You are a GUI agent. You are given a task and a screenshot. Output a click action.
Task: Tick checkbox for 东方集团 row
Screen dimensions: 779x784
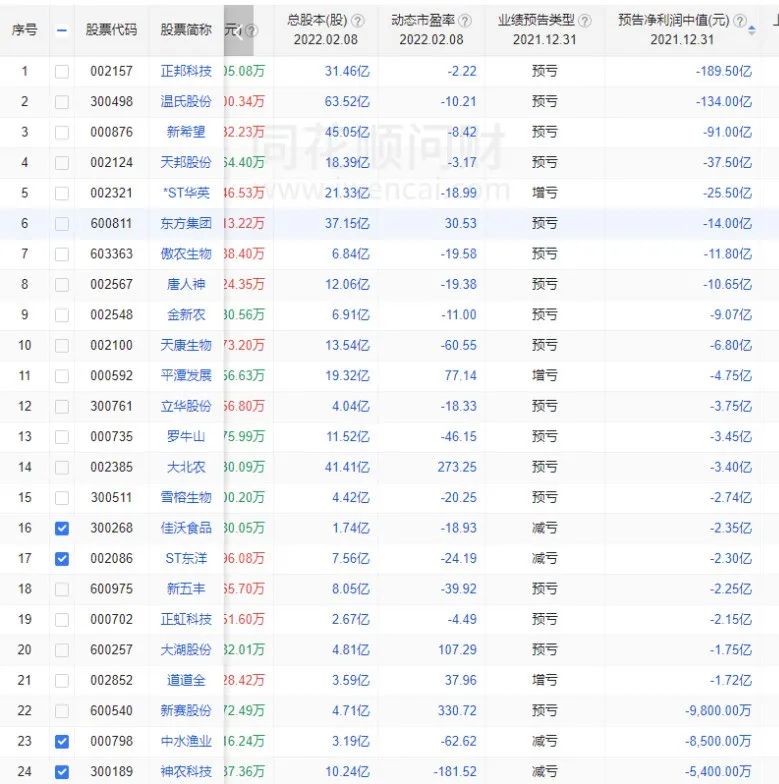62,224
